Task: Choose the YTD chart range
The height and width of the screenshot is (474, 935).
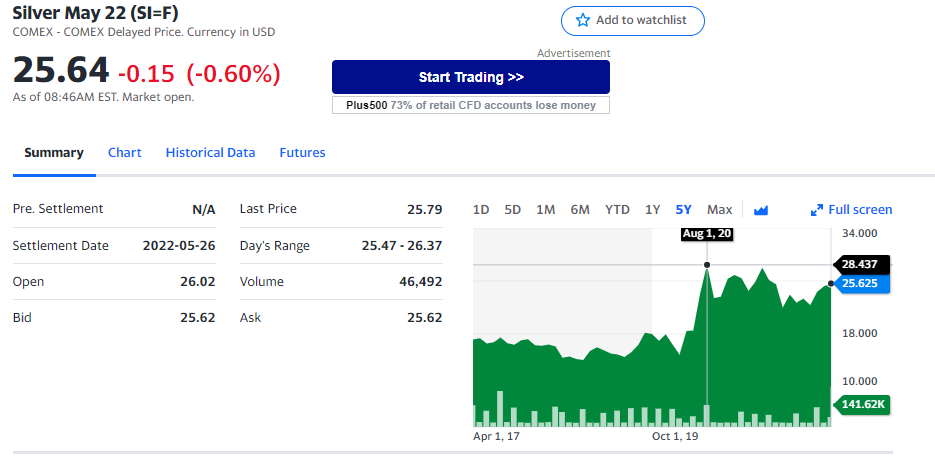Action: click(617, 210)
